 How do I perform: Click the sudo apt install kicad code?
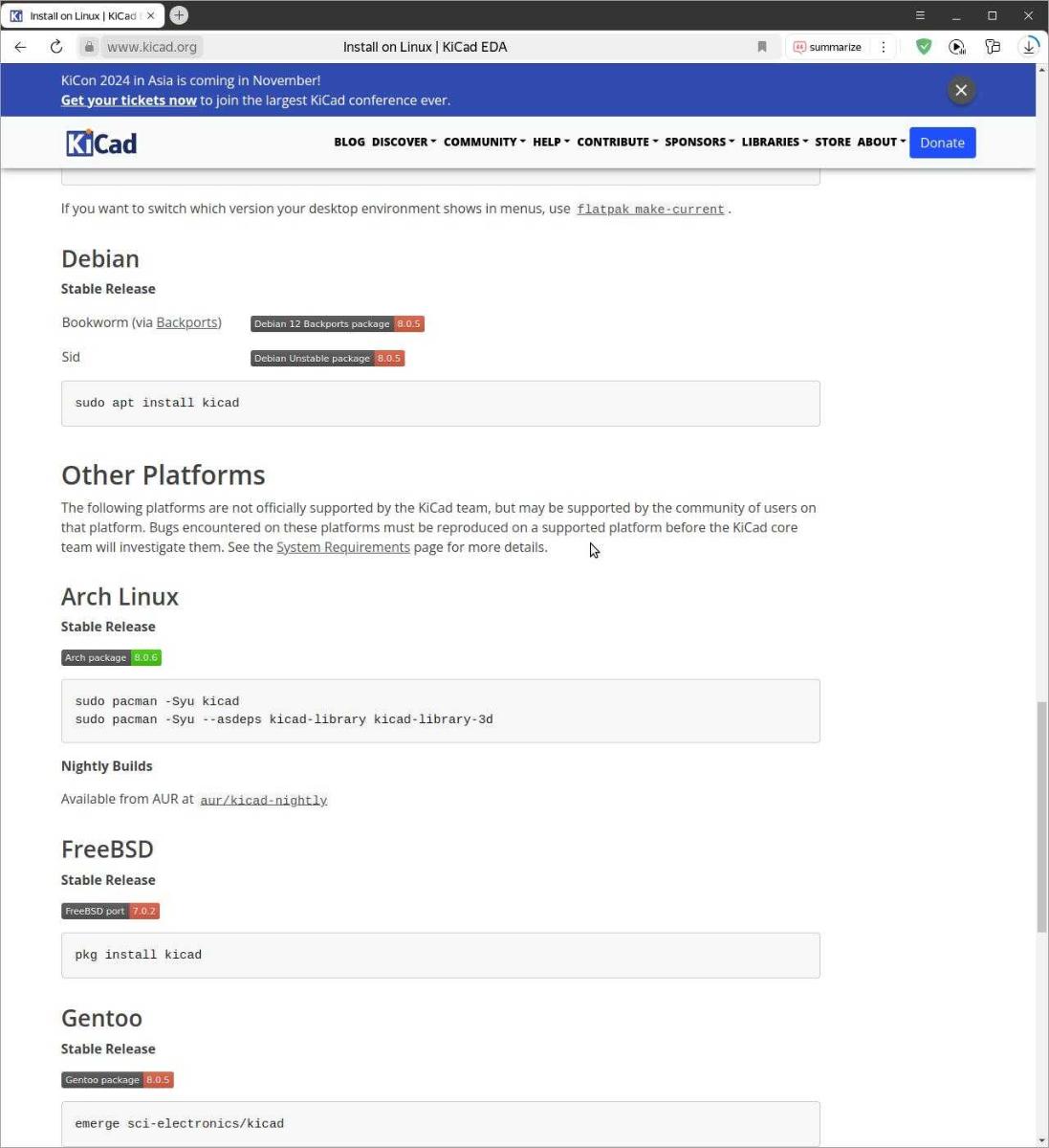click(x=157, y=403)
